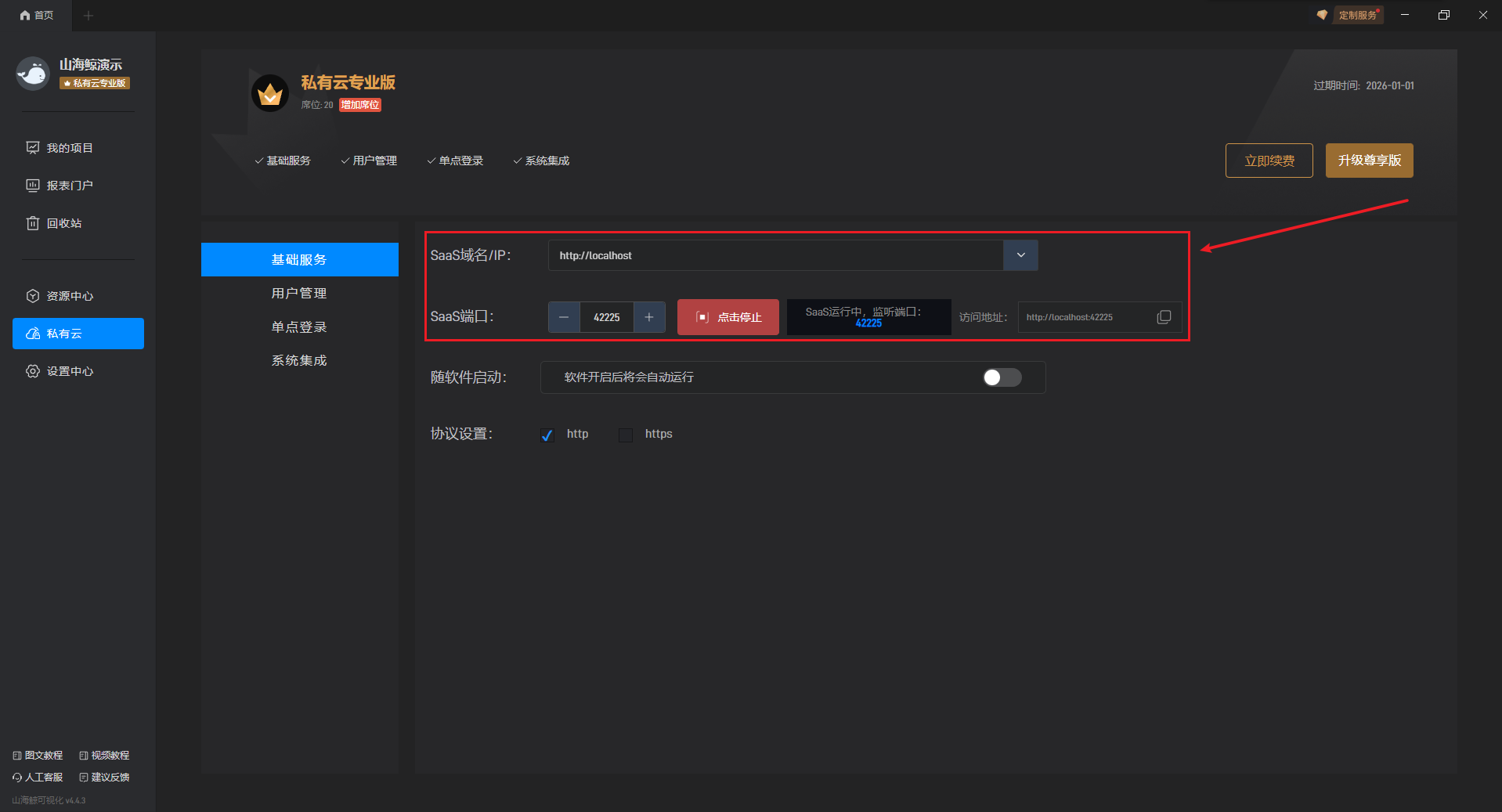Select 系统集成 section tab

[x=300, y=360]
